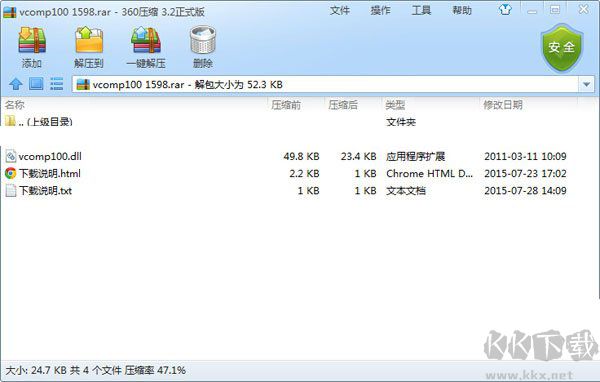This screenshot has width=600, height=382.
Task: Select the 下载说明.html file name
Action: pyautogui.click(x=50, y=173)
